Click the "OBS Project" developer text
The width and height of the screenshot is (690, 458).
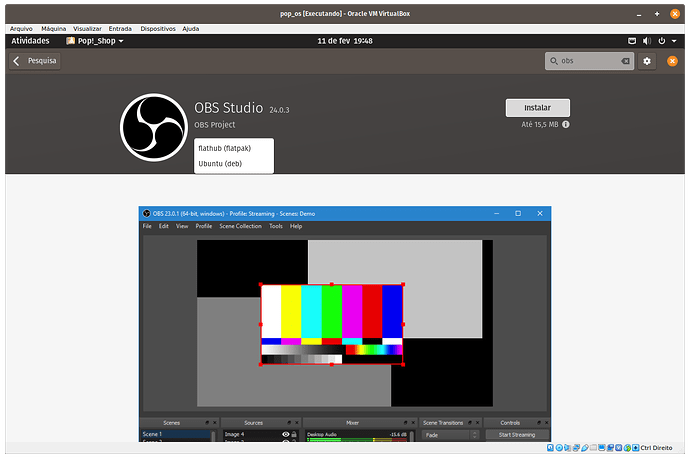[x=215, y=125]
